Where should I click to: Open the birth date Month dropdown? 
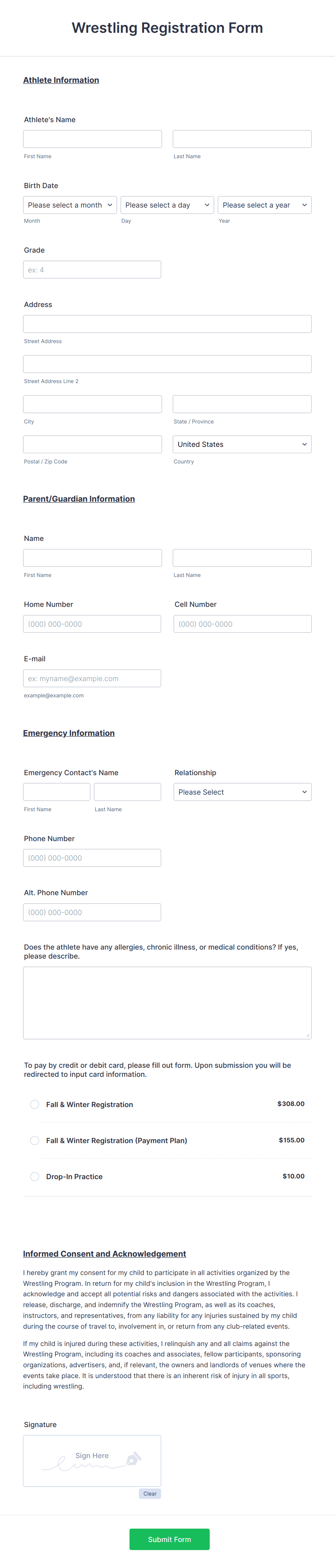point(69,205)
